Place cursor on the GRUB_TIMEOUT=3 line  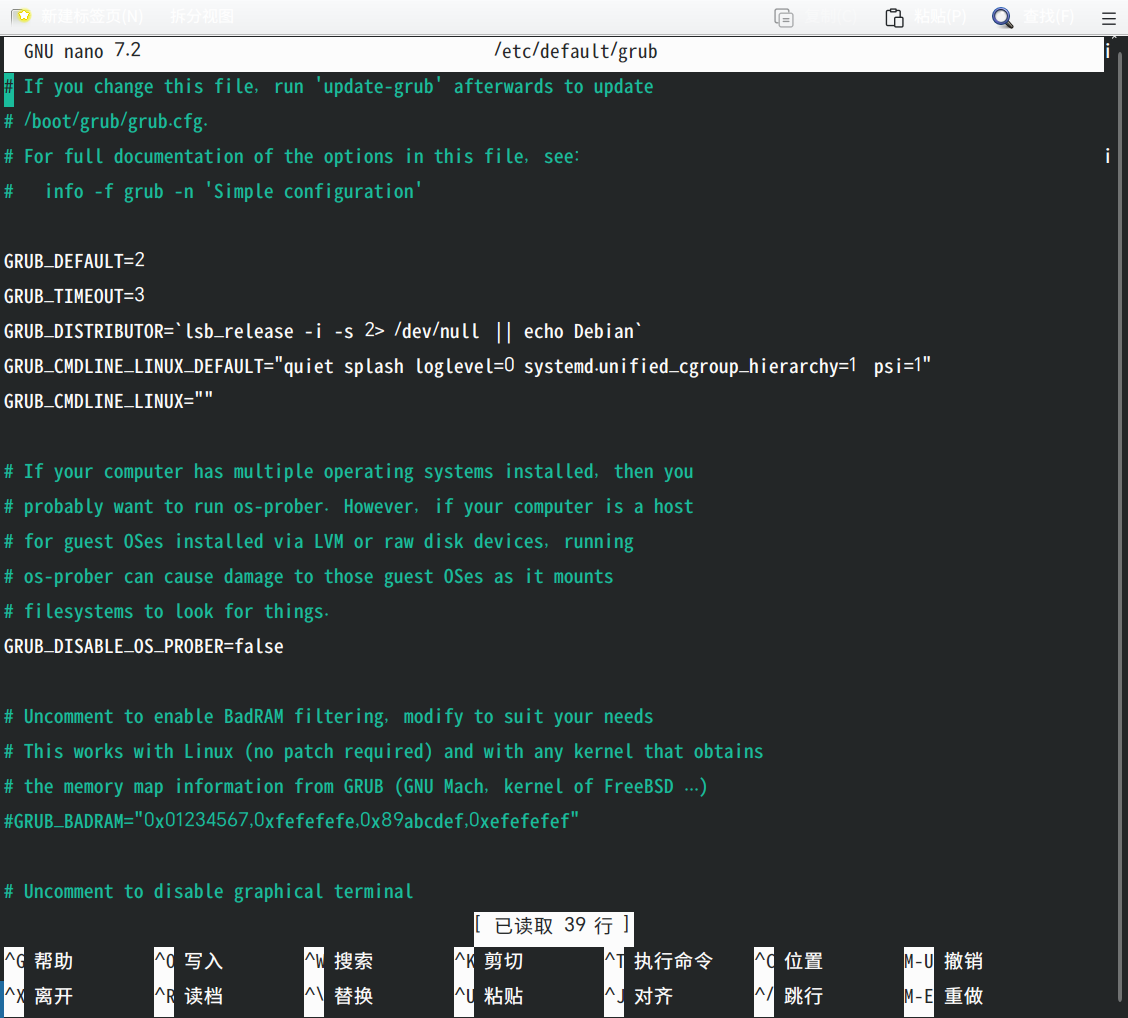tap(74, 296)
